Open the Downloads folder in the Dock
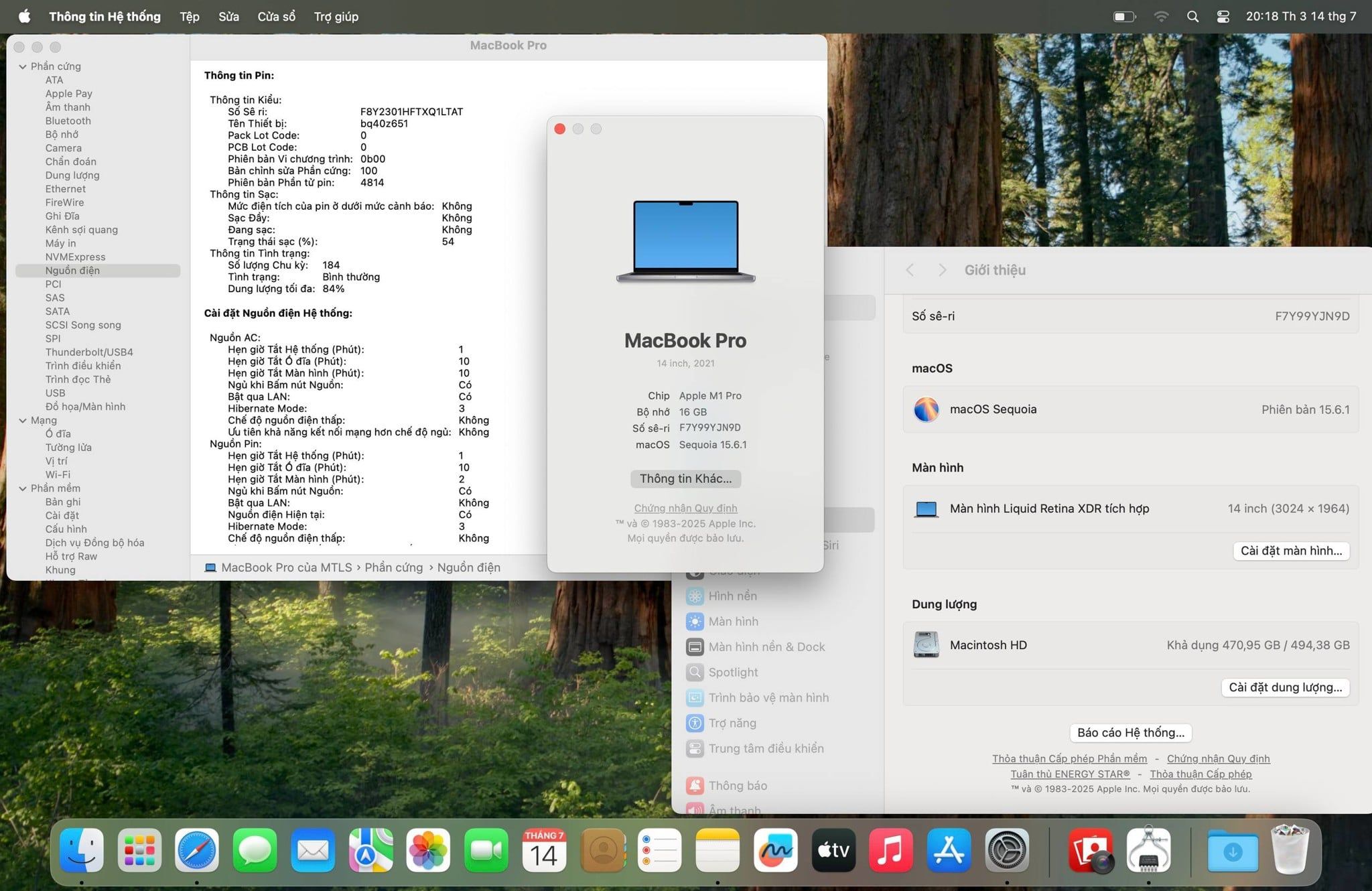The width and height of the screenshot is (1372, 891). click(1233, 850)
